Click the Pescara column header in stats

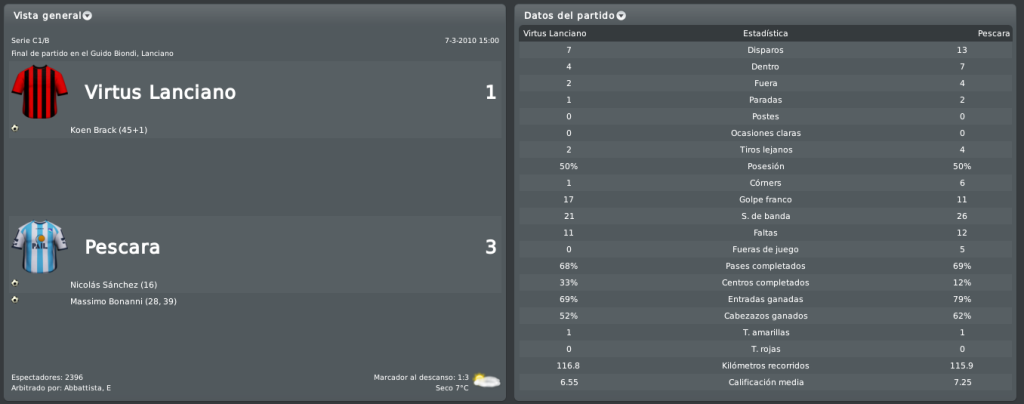tap(993, 33)
